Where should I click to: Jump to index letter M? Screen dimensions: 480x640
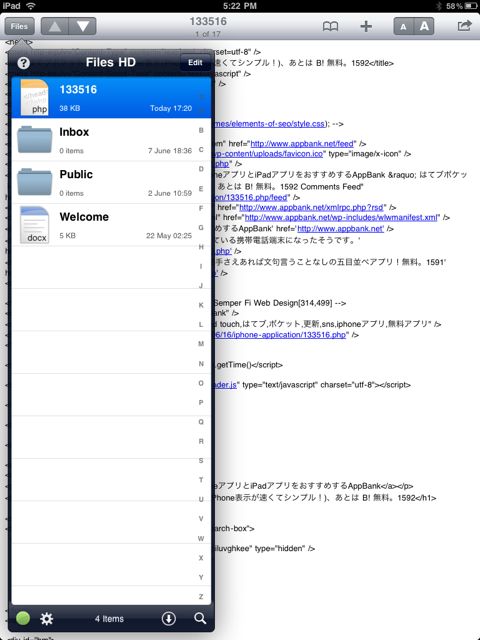pos(201,344)
